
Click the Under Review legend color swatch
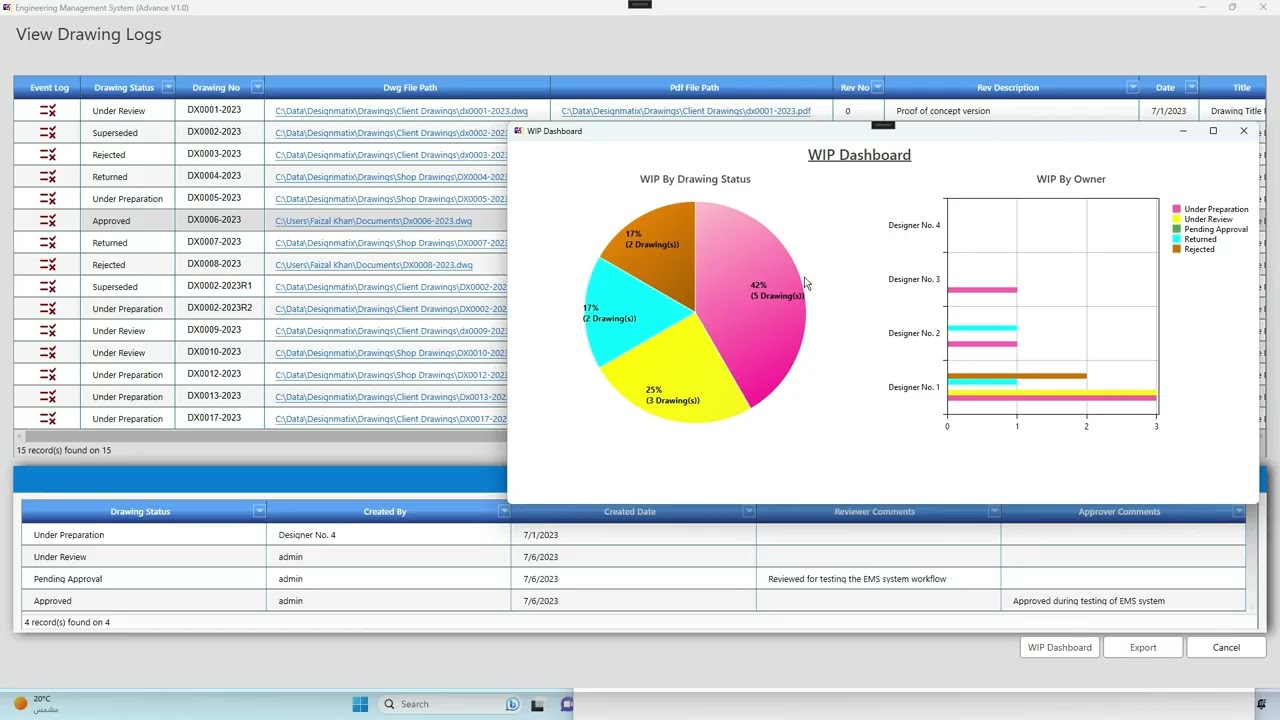click(1177, 219)
